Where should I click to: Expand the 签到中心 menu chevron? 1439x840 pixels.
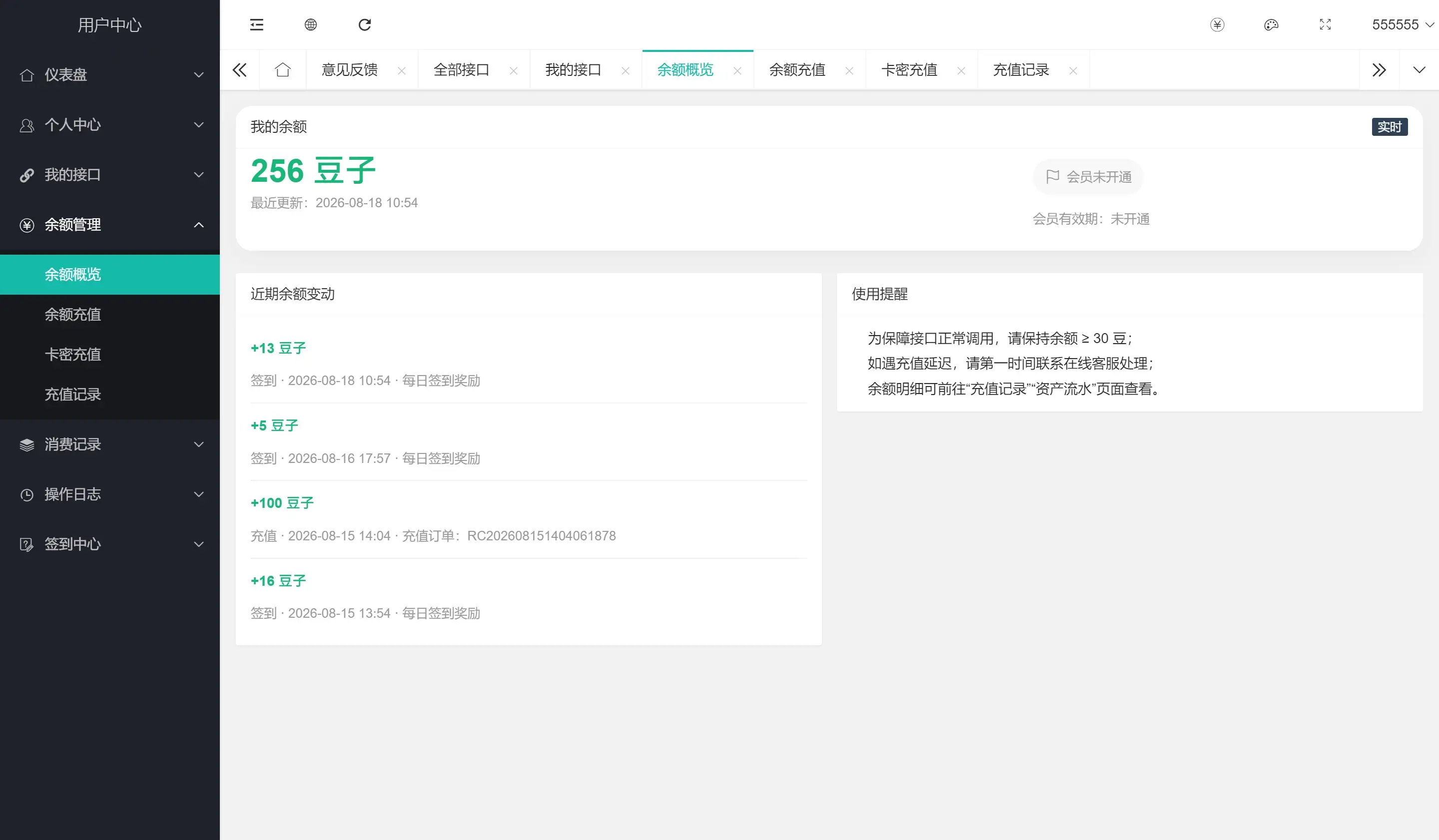point(199,544)
